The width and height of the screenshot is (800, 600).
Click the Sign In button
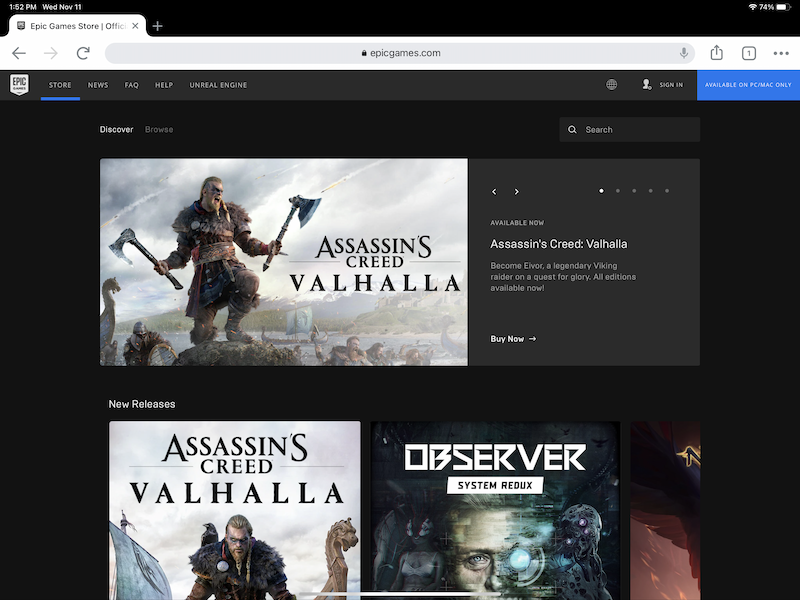(663, 85)
